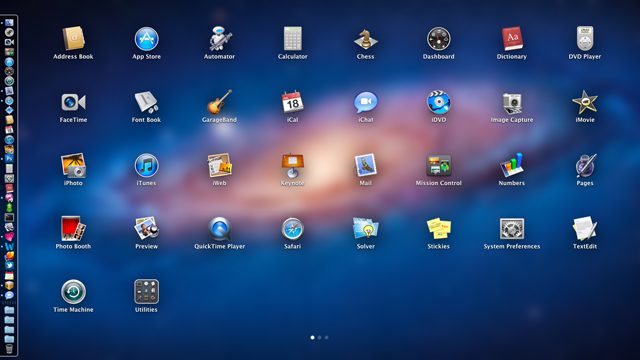This screenshot has width=640, height=360.
Task: Launch GarageBand
Action: [220, 102]
